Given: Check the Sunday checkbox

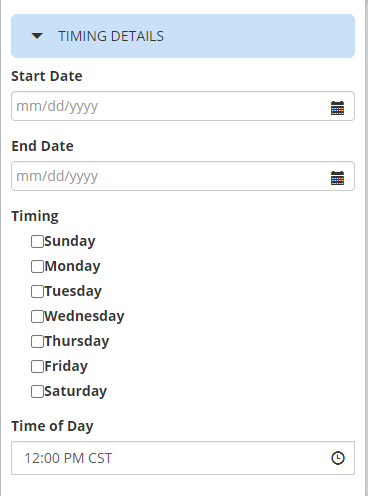Looking at the screenshot, I should (37, 242).
